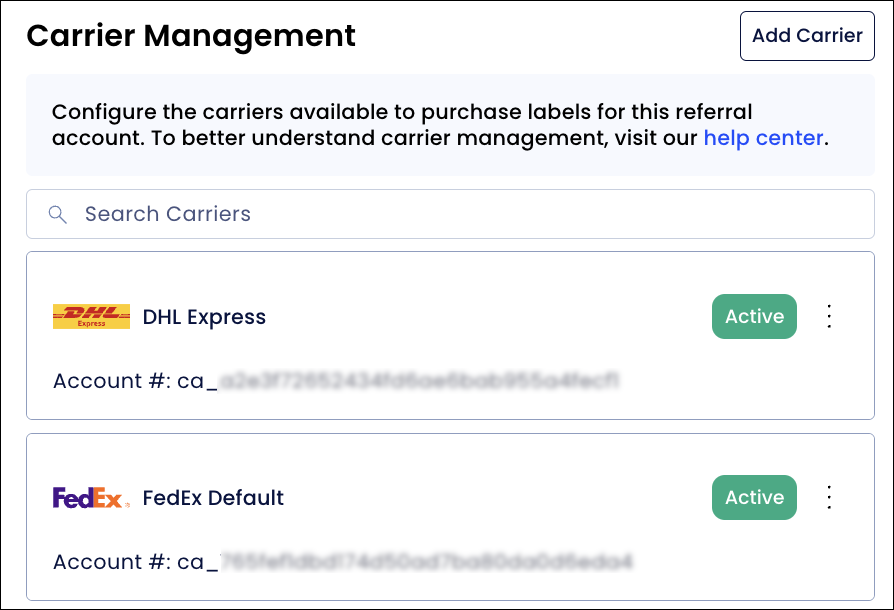Click the Add Carrier button

coord(807,36)
